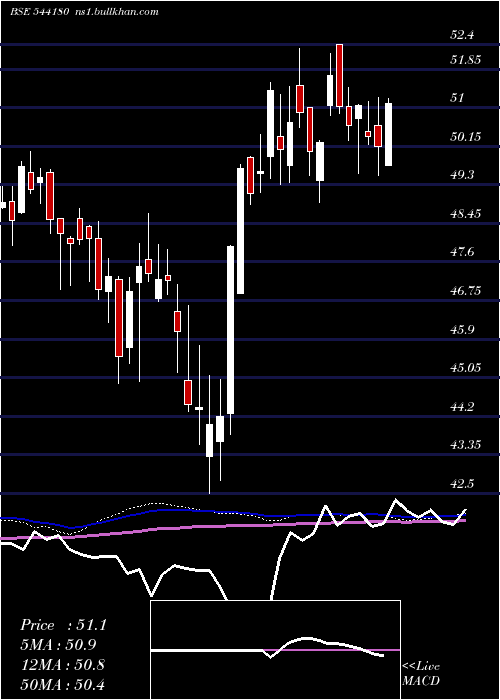Click the 50.15 price axis label
Viewport: 500px width, 700px height.
pos(466,137)
